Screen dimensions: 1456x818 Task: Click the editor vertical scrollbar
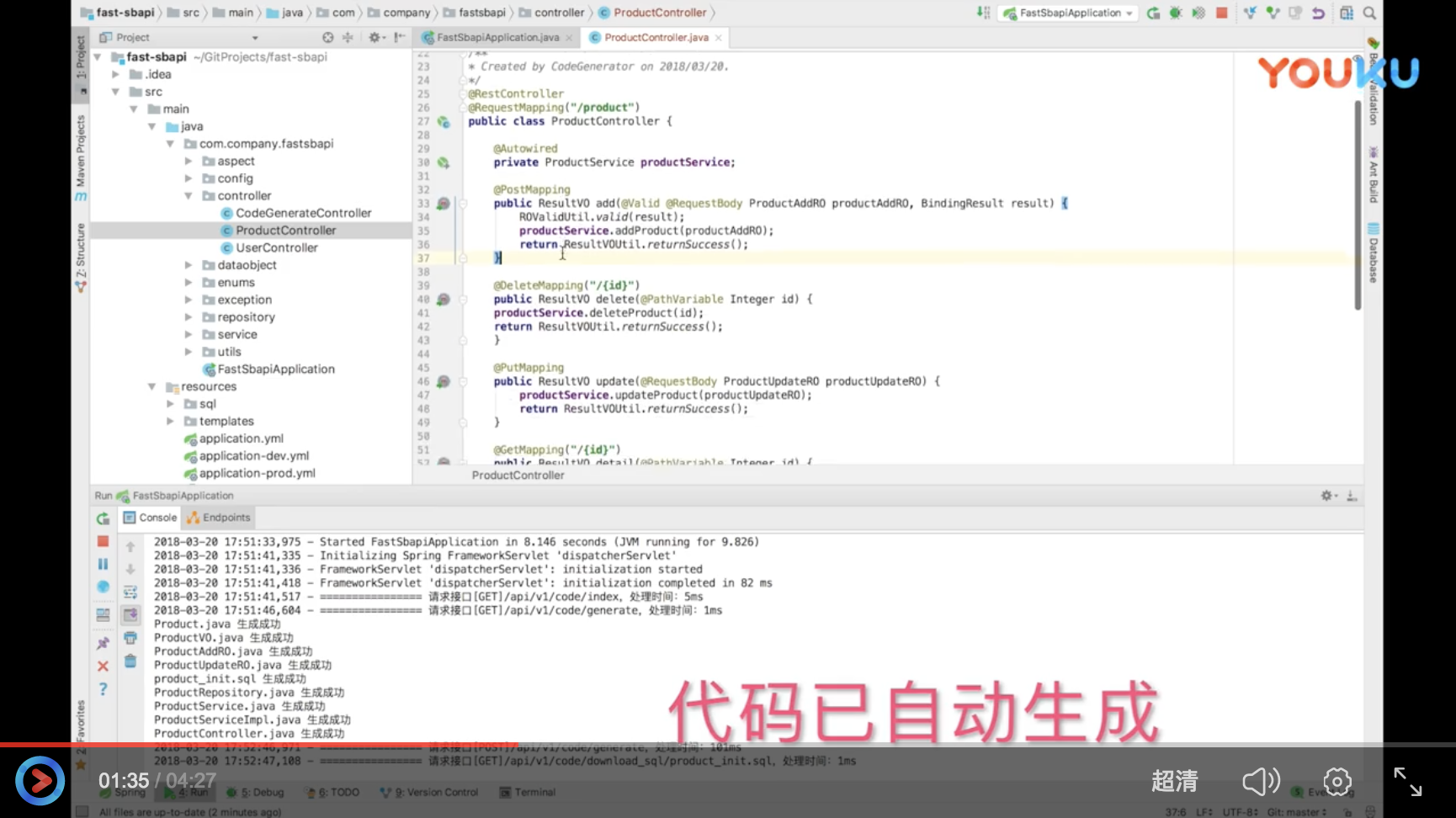click(1357, 205)
